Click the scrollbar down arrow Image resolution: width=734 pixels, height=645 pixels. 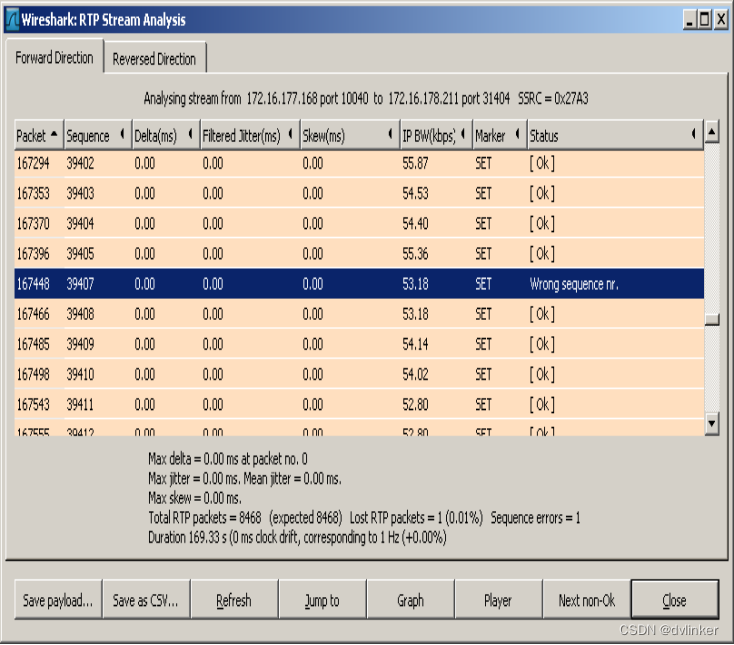712,424
